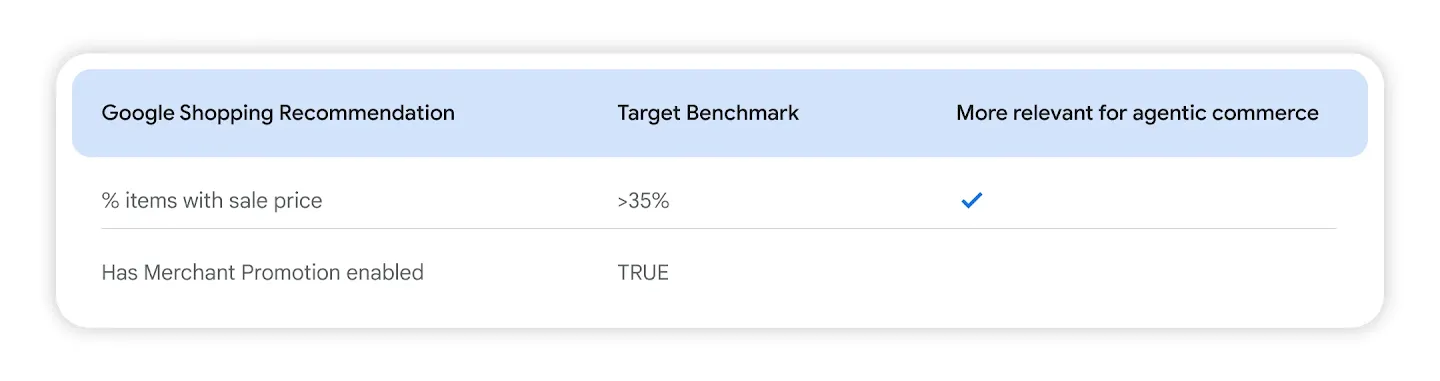Click the TRUE benchmark value
Screen dimensions: 1440x381
click(x=643, y=272)
